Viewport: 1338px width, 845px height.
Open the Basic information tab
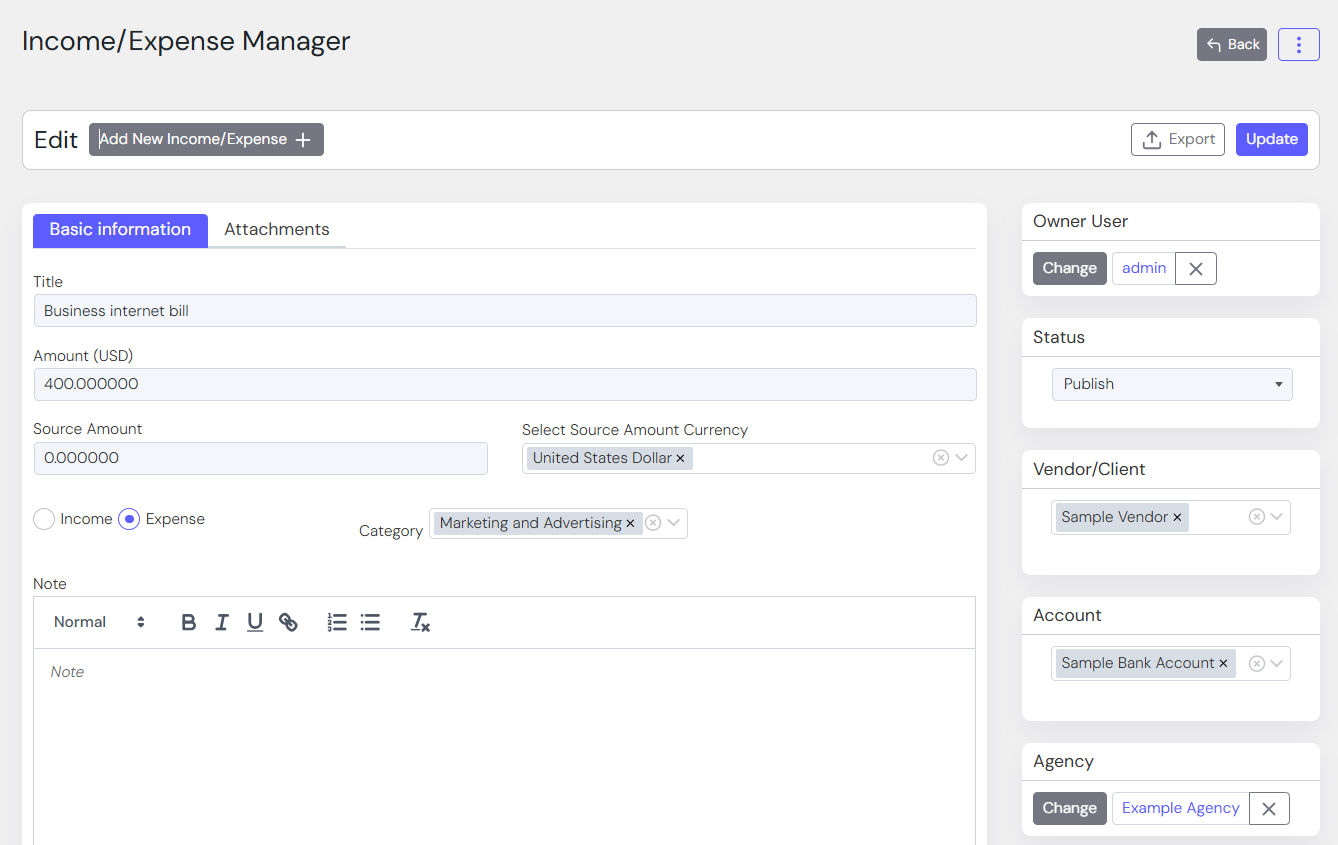click(x=120, y=230)
